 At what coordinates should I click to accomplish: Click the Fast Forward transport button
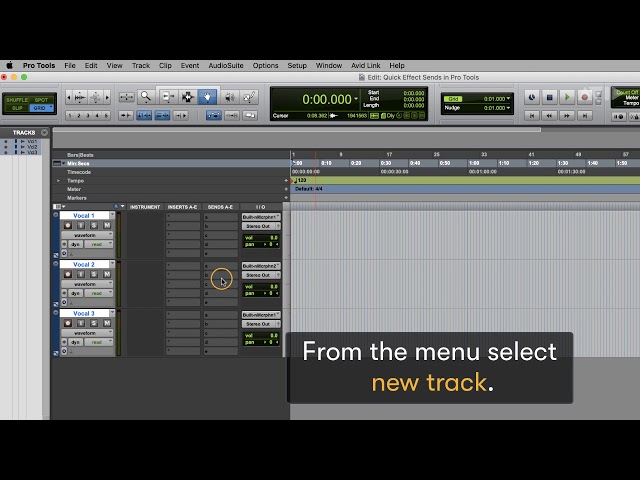point(567,116)
